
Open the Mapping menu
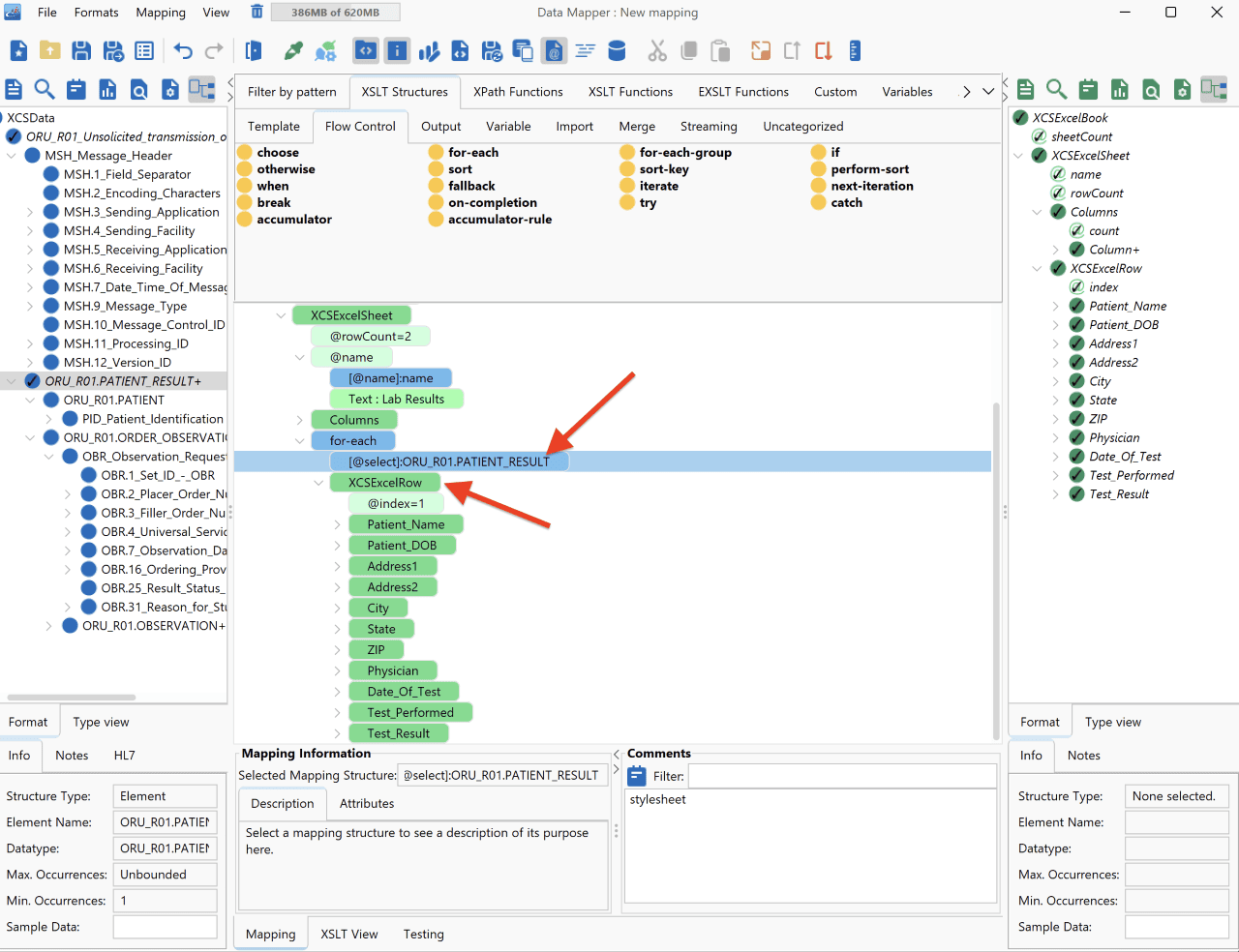[x=161, y=13]
